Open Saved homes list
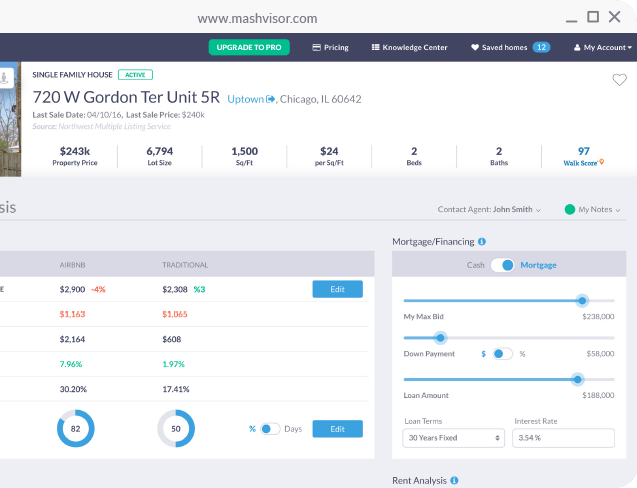637x488 pixels. [x=510, y=48]
